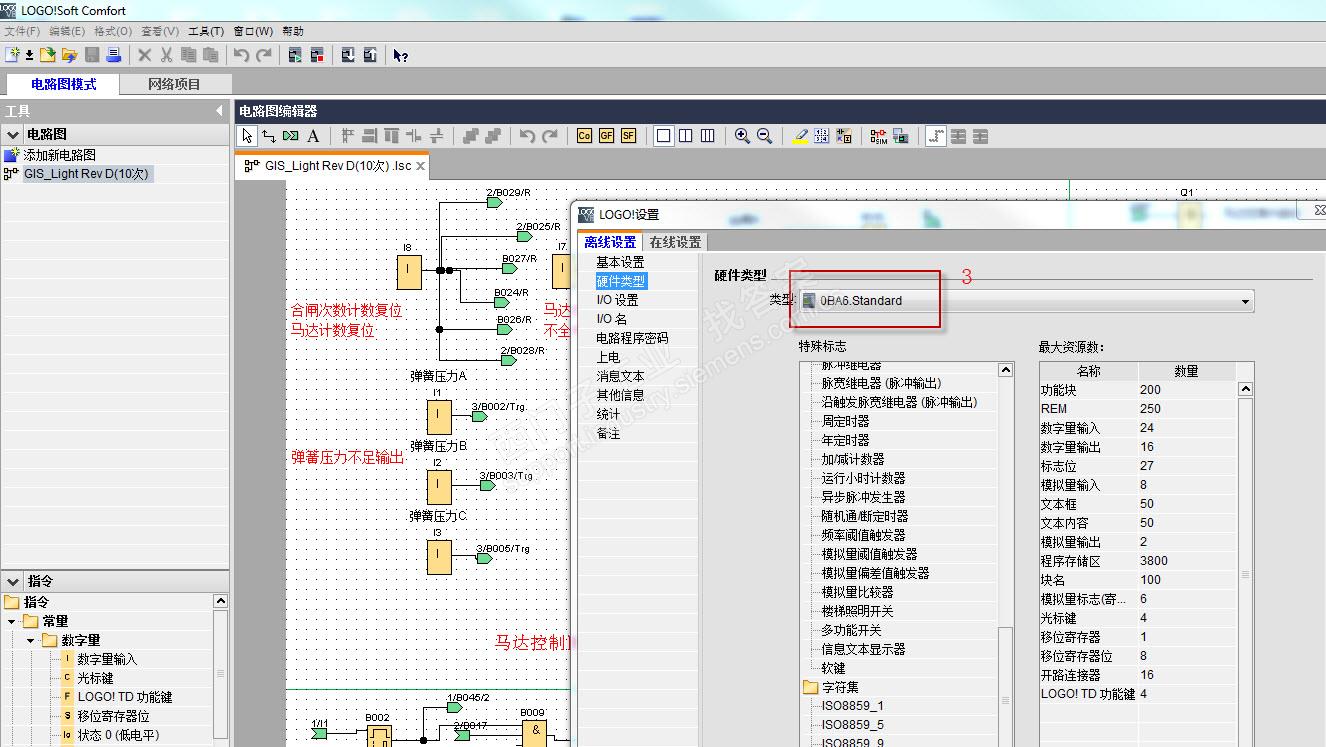1326x747 pixels.
Task: Start LOGO! with the green play icon
Action: point(295,55)
